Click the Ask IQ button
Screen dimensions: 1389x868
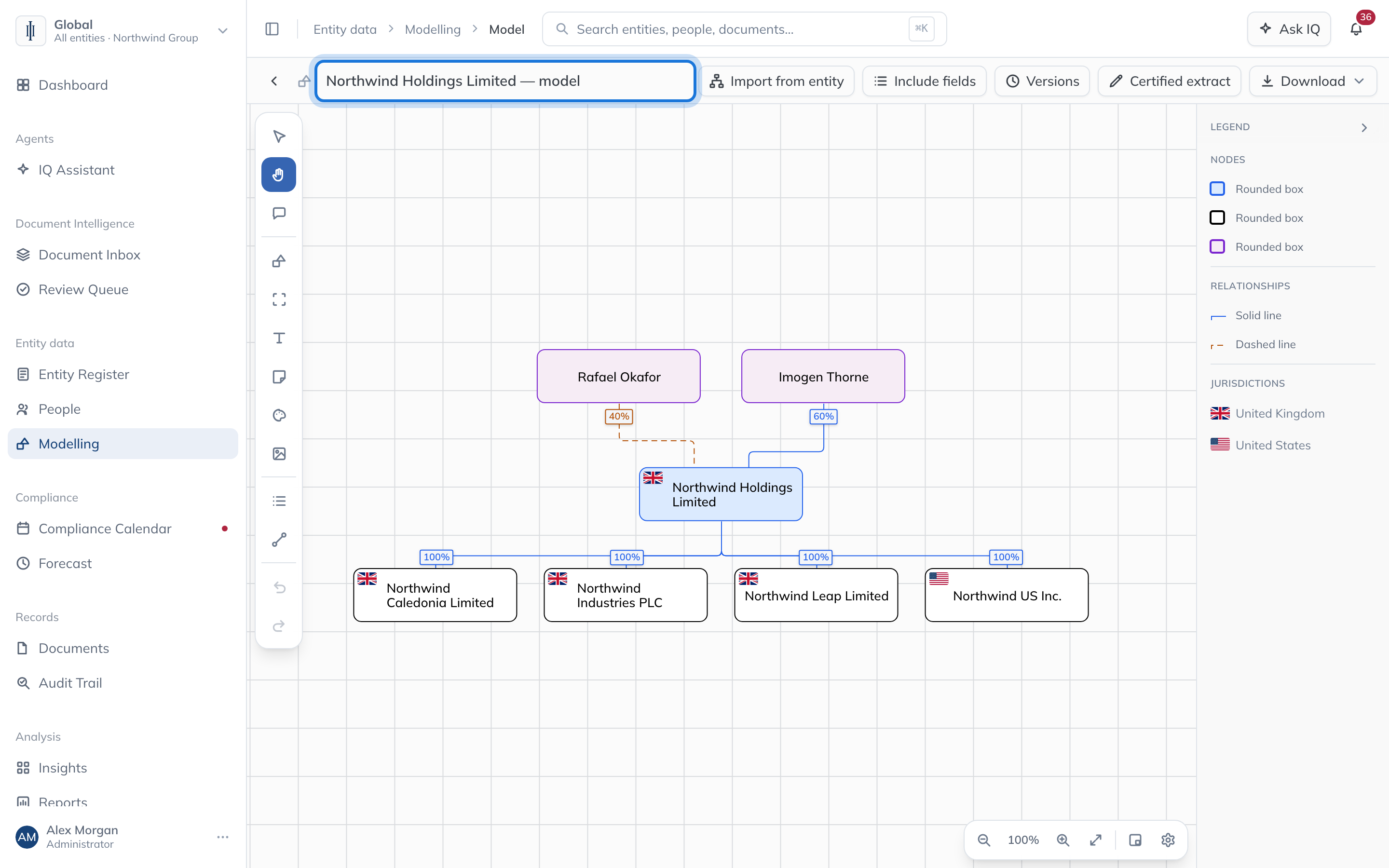(1289, 29)
